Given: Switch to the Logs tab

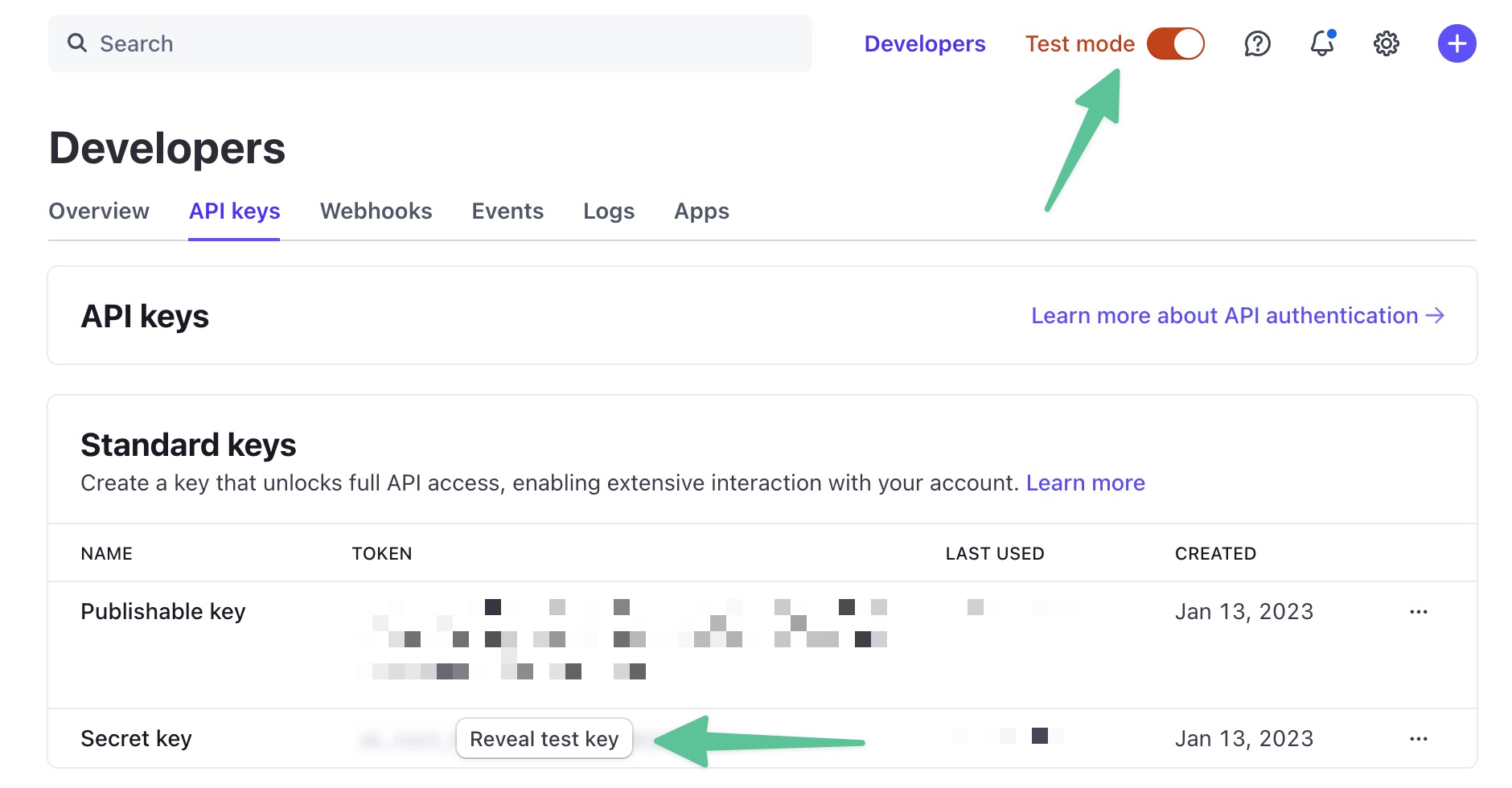Looking at the screenshot, I should (x=609, y=211).
